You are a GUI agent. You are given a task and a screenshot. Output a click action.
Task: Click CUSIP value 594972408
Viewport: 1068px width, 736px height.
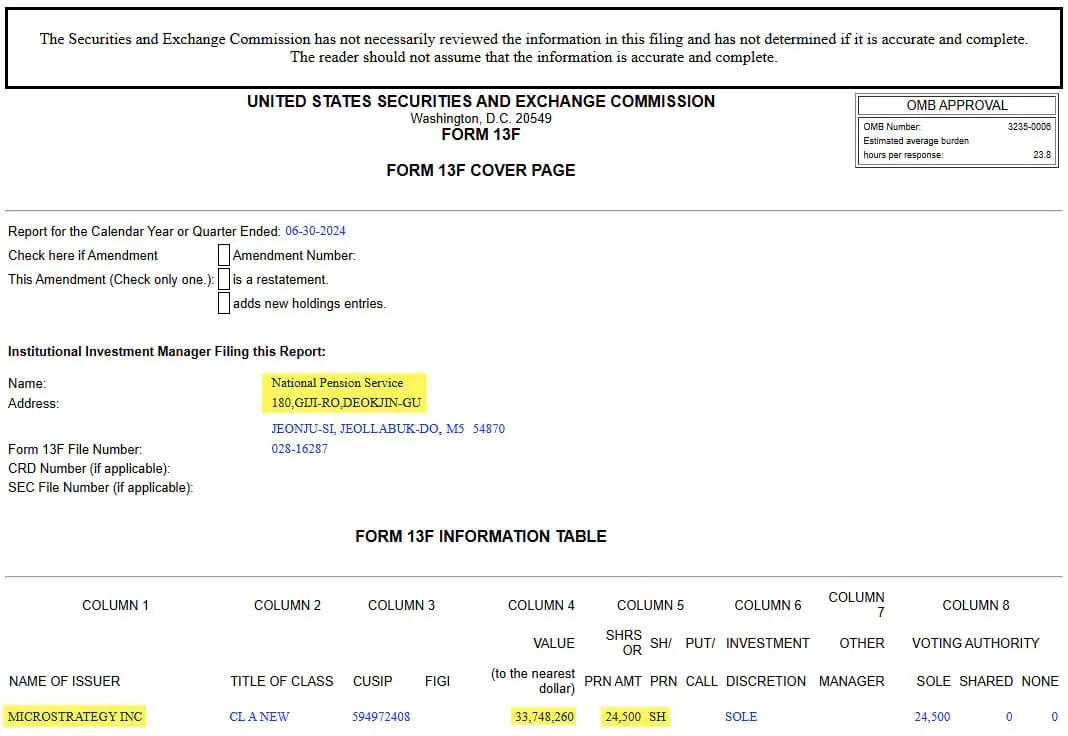coord(381,716)
